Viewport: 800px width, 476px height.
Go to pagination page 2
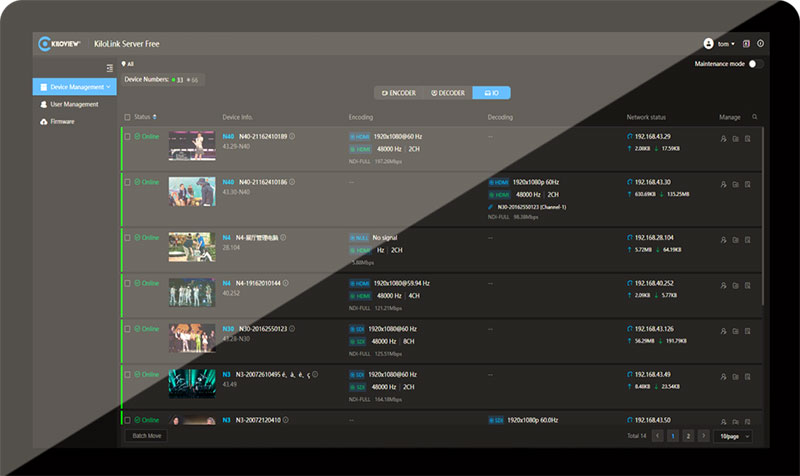pyautogui.click(x=688, y=436)
